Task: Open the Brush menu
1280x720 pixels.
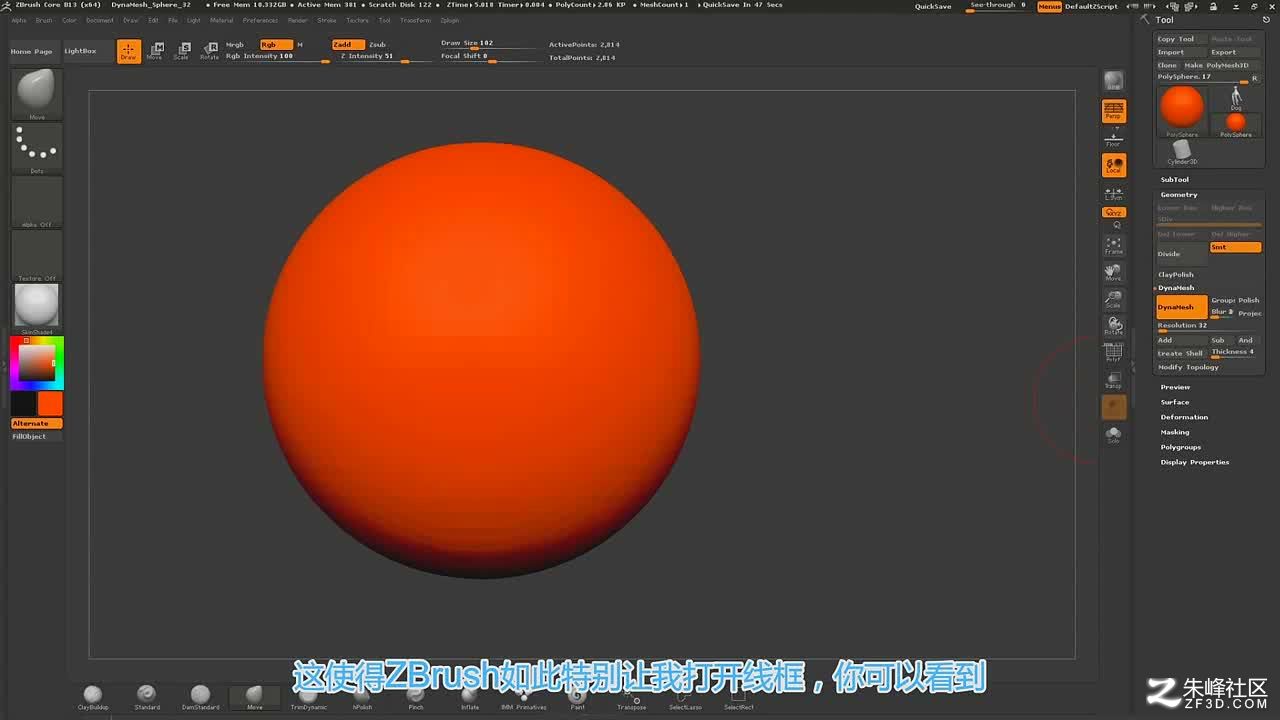Action: coord(44,20)
